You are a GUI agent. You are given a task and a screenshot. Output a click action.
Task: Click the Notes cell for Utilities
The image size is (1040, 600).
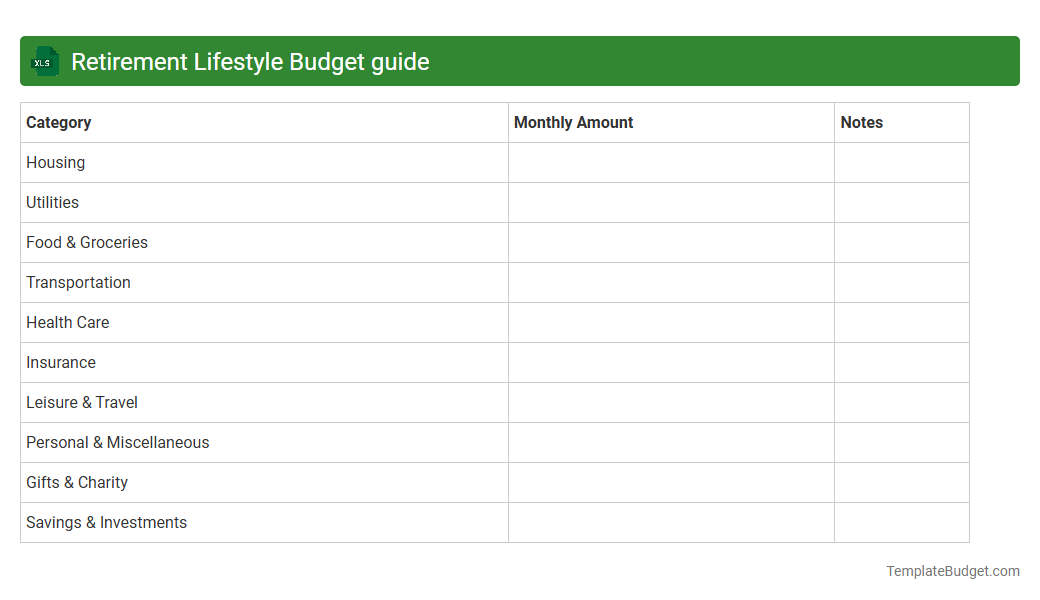coord(901,202)
